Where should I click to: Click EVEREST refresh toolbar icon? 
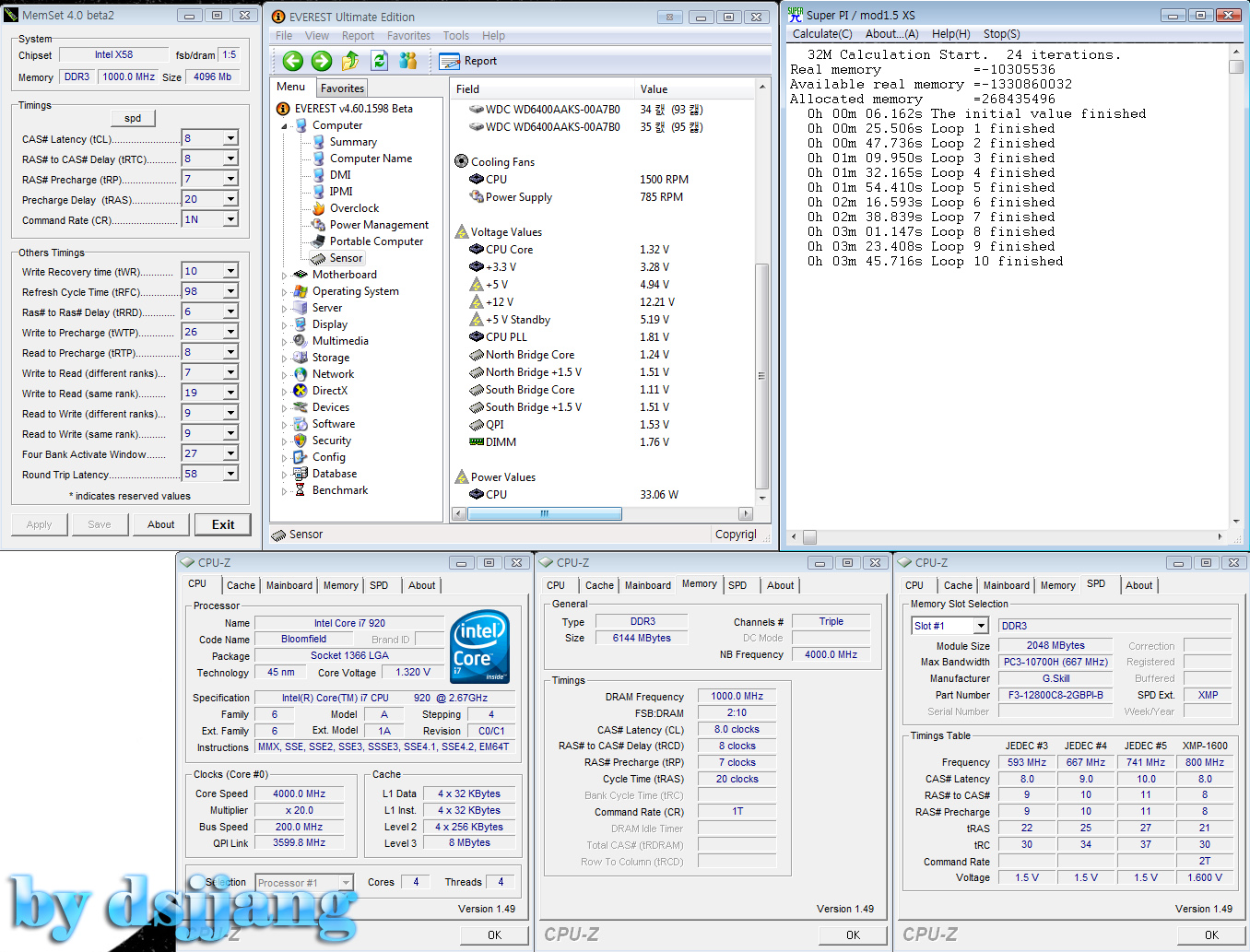tap(379, 61)
